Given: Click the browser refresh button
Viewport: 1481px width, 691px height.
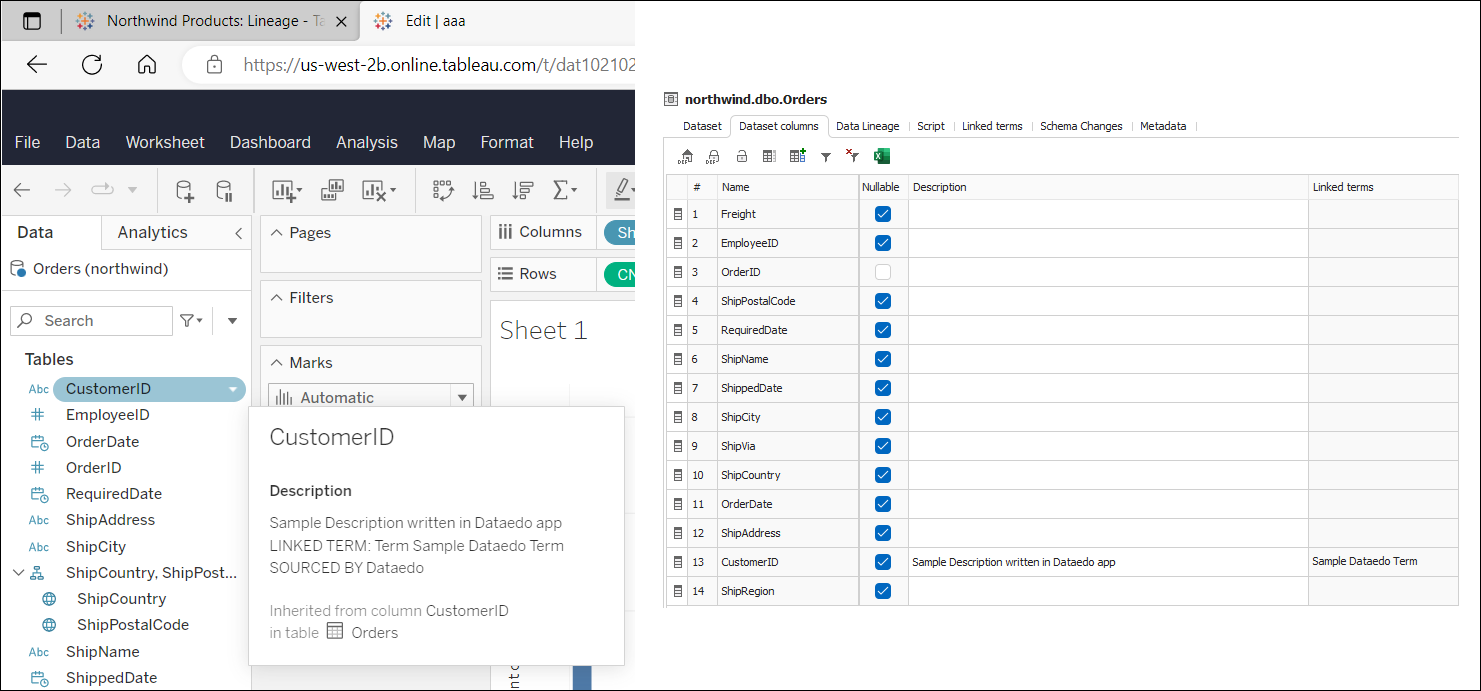Looking at the screenshot, I should coord(92,65).
